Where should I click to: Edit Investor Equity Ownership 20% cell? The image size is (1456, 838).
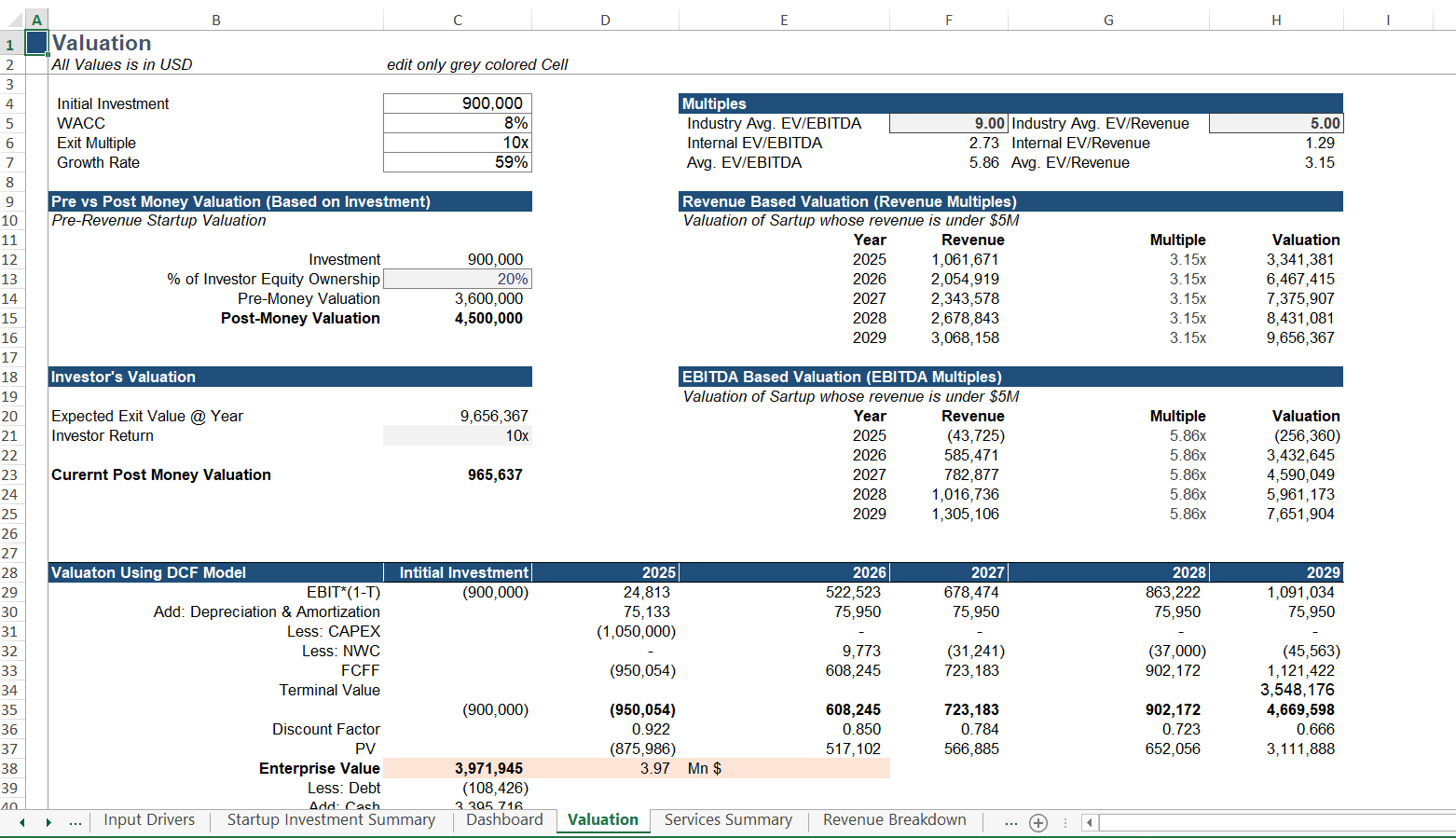[x=458, y=279]
